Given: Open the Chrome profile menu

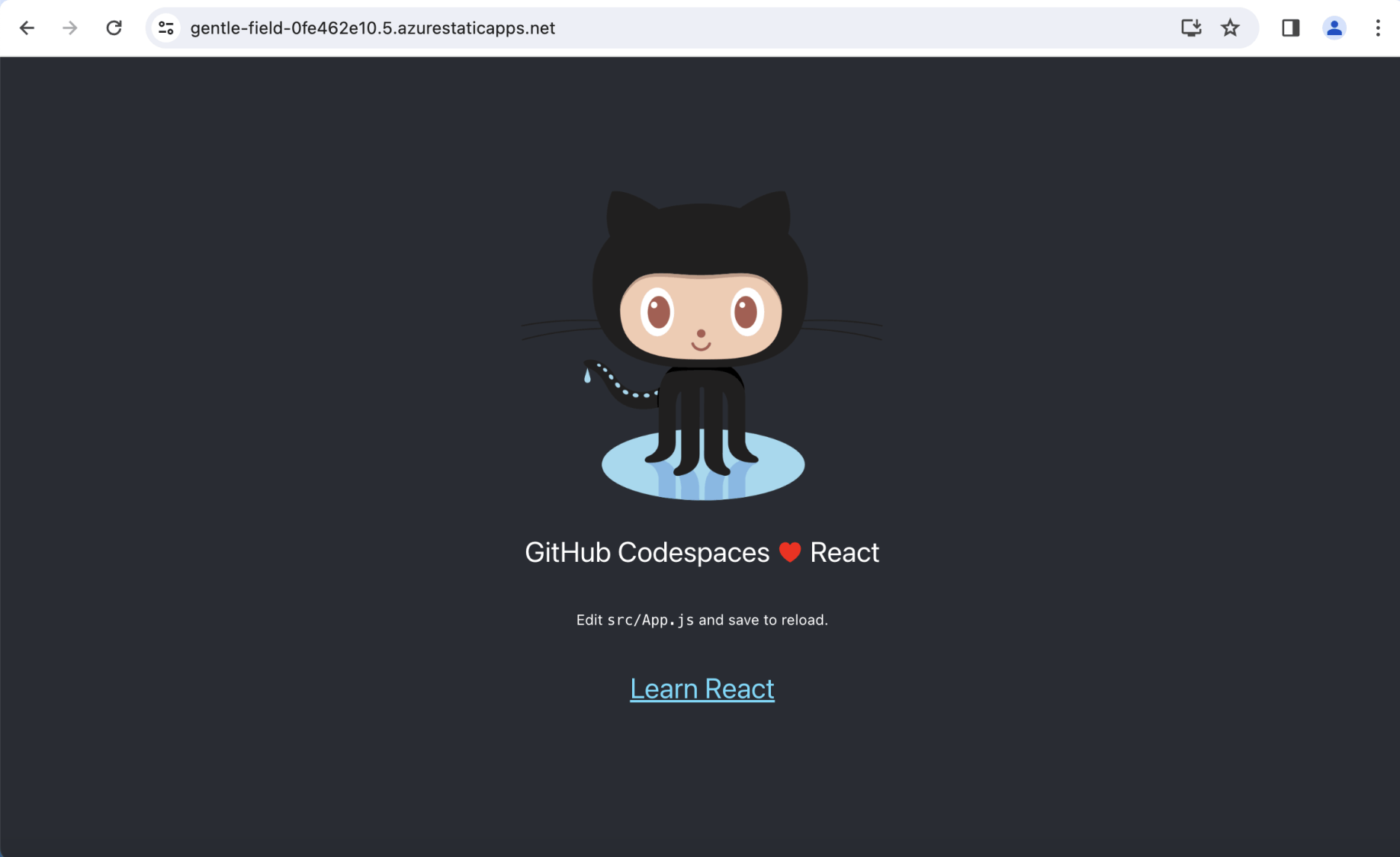Looking at the screenshot, I should point(1334,28).
